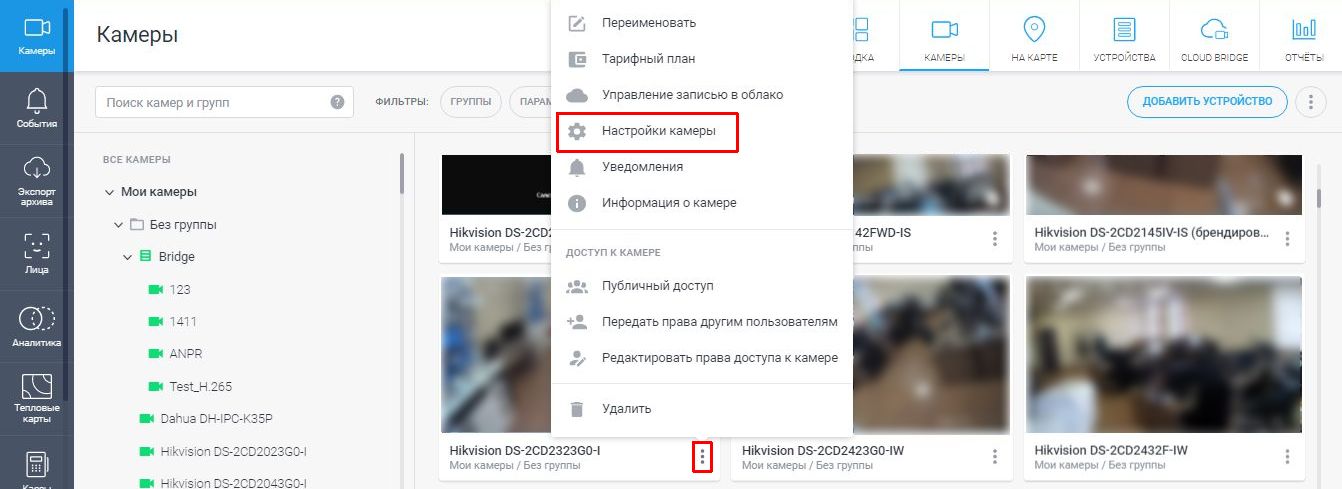Viewport: 1342px width, 489px height.
Task: Click the add device button
Action: click(1207, 101)
